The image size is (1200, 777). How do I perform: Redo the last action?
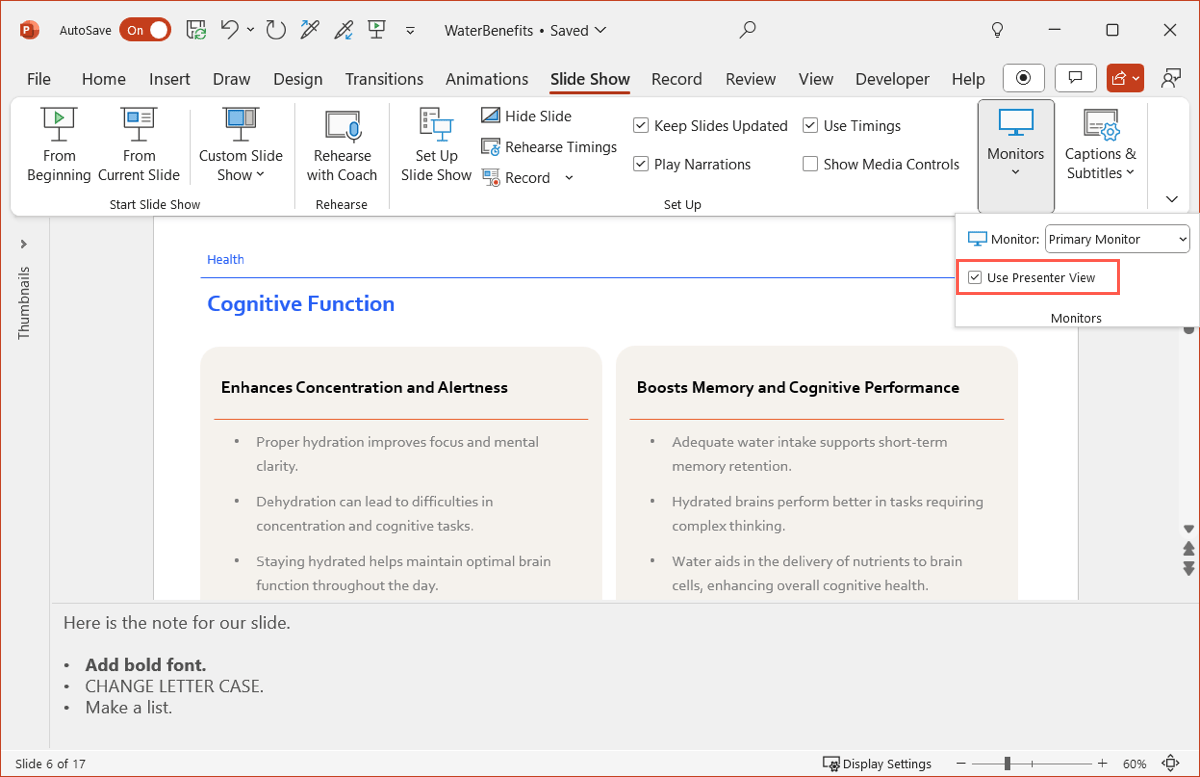(276, 30)
